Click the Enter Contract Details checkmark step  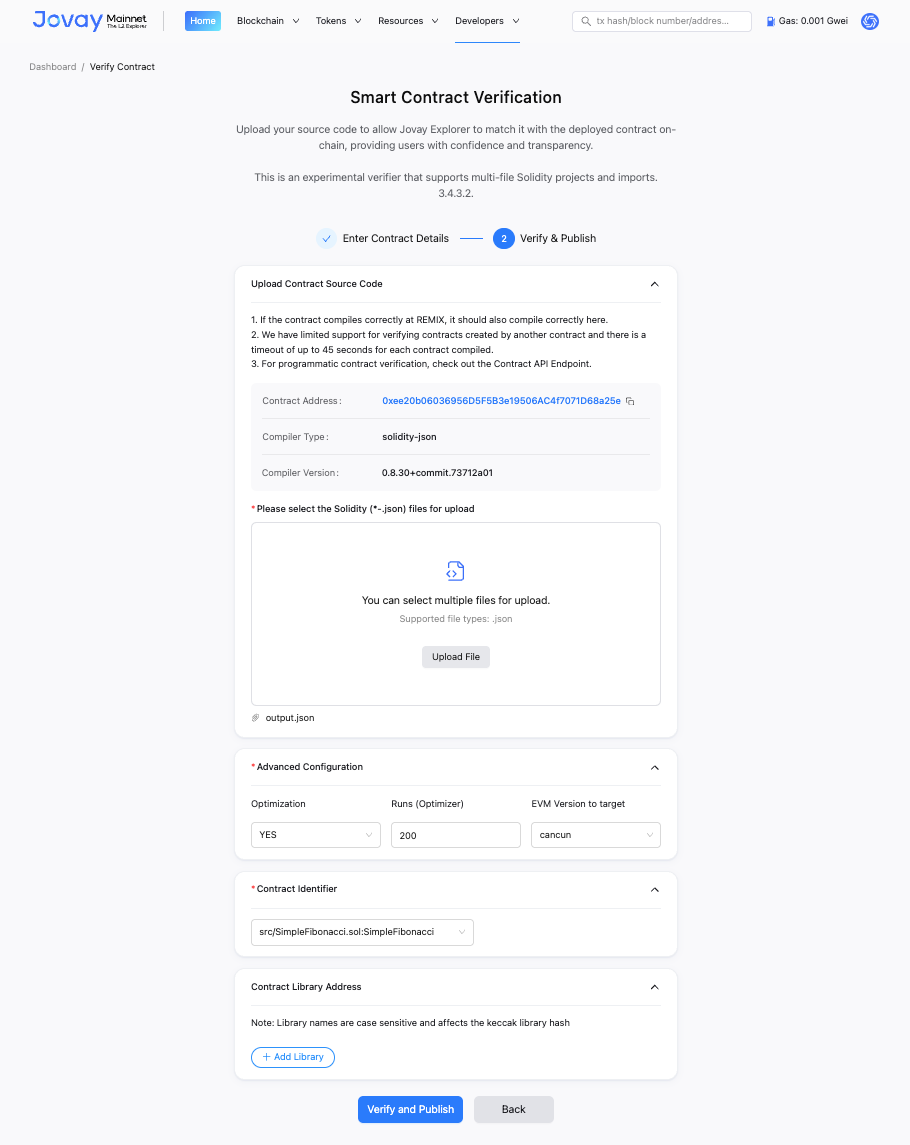point(326,238)
